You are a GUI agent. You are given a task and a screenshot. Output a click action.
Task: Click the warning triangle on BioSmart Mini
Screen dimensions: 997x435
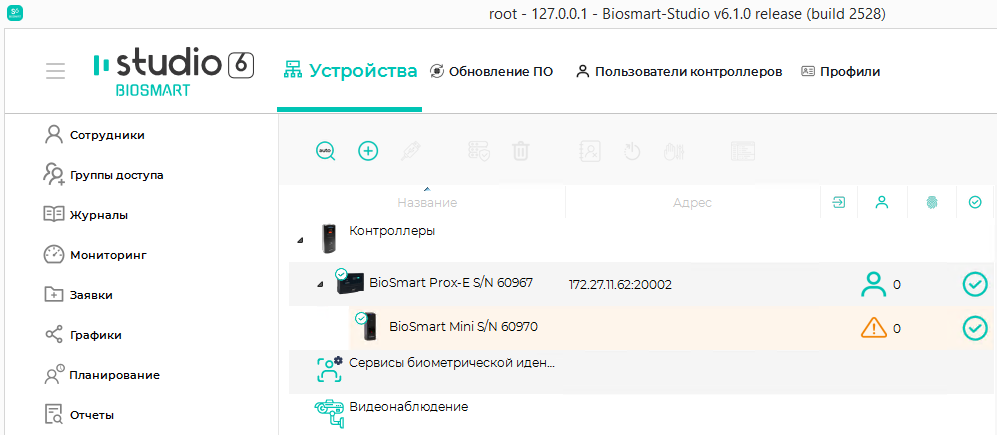pyautogui.click(x=874, y=327)
